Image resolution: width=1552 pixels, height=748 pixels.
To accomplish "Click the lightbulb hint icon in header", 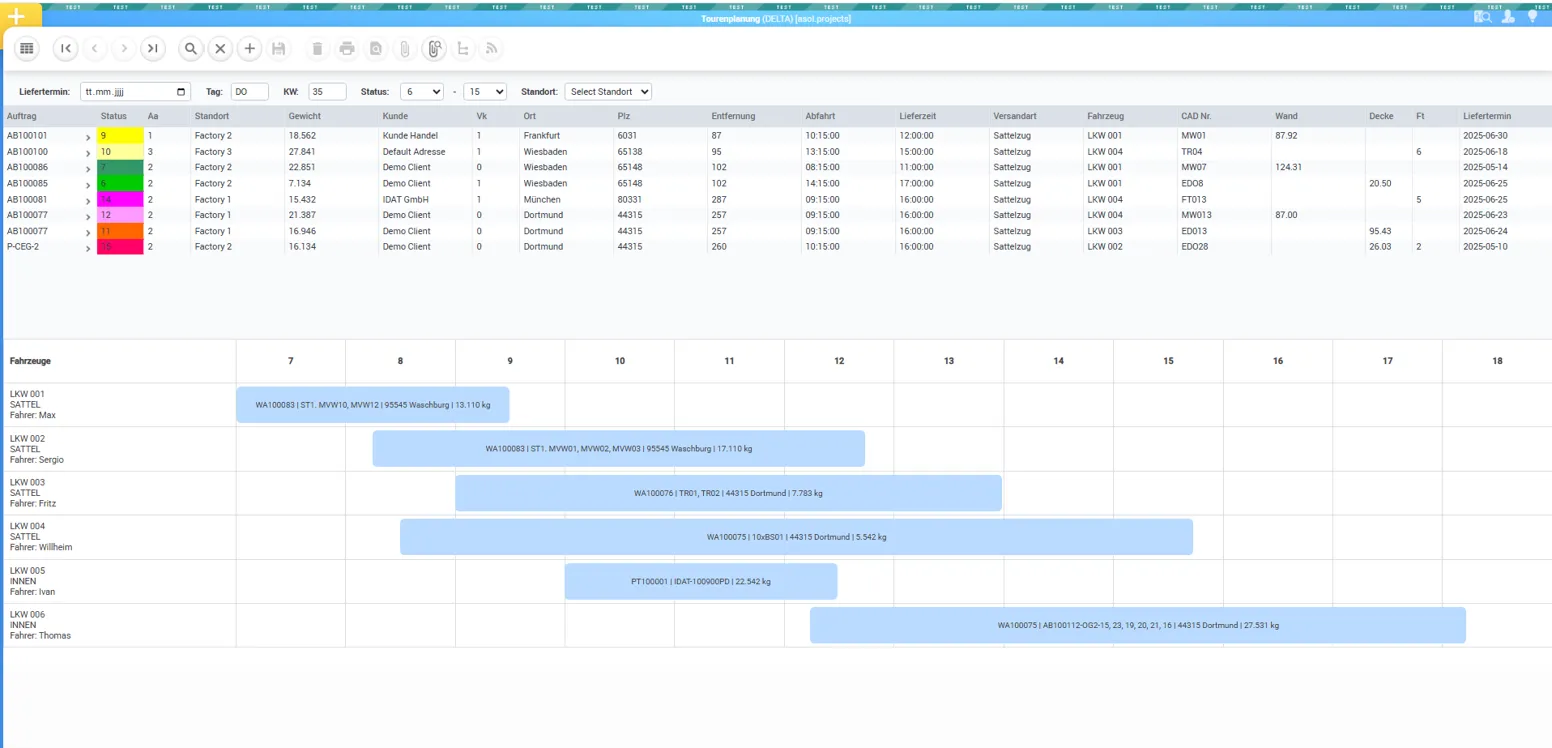I will click(1532, 16).
